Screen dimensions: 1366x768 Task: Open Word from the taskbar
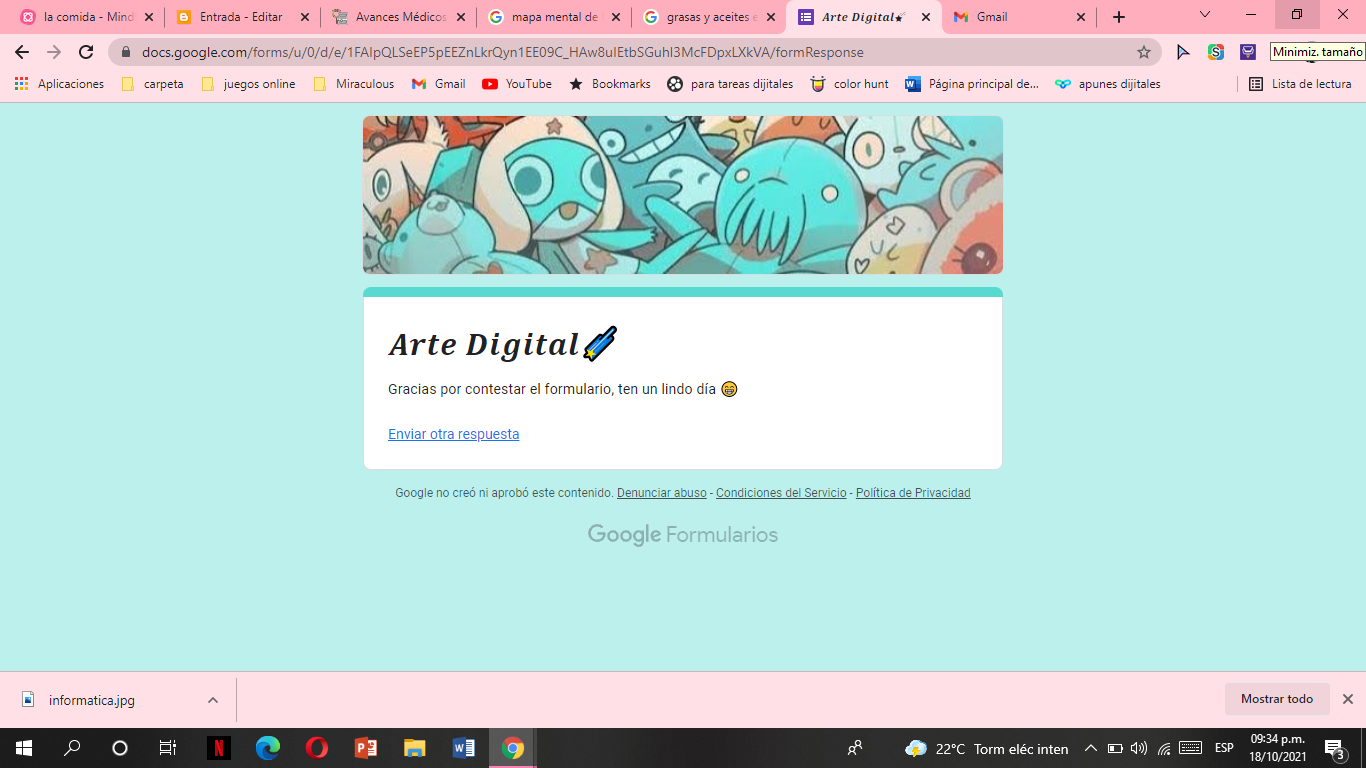[464, 748]
